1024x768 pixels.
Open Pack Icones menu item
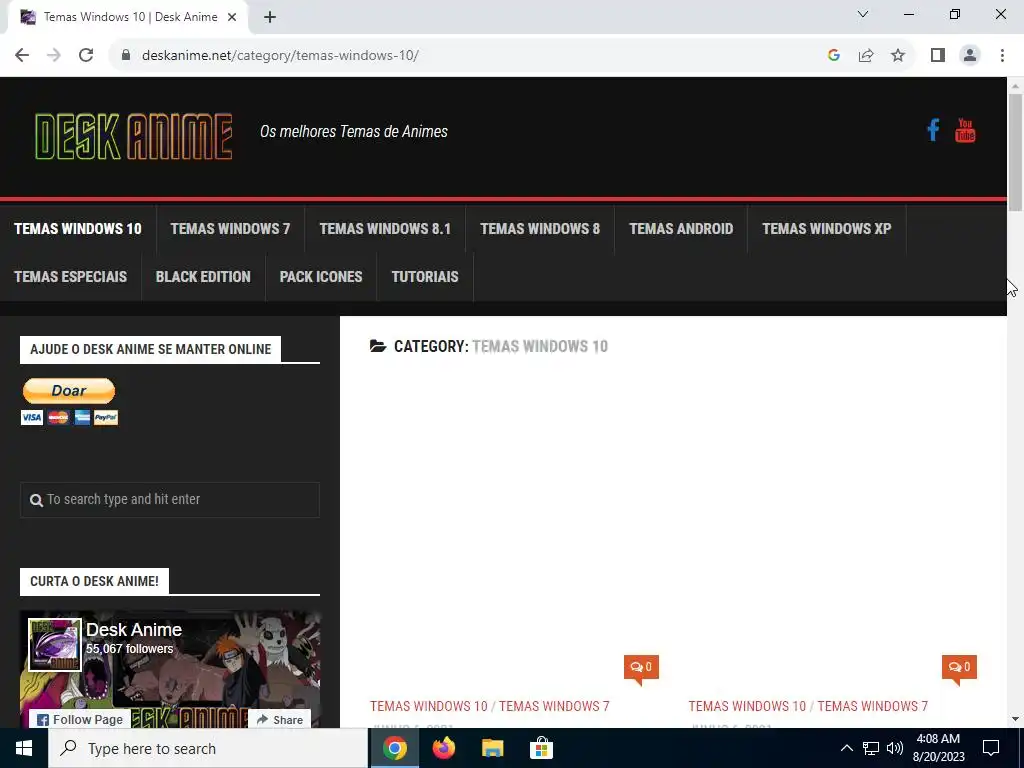pos(321,277)
